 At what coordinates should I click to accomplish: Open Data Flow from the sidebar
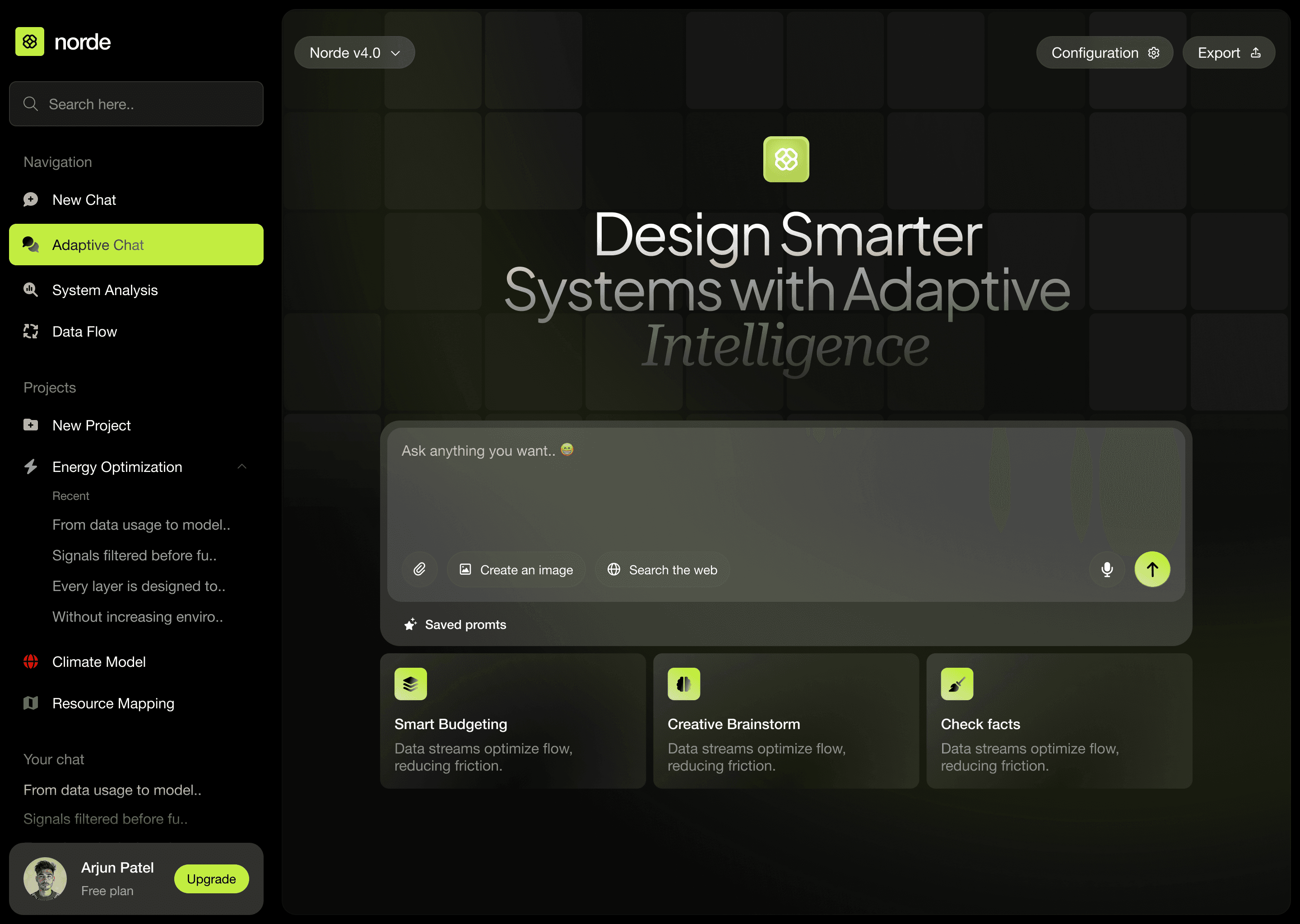84,332
